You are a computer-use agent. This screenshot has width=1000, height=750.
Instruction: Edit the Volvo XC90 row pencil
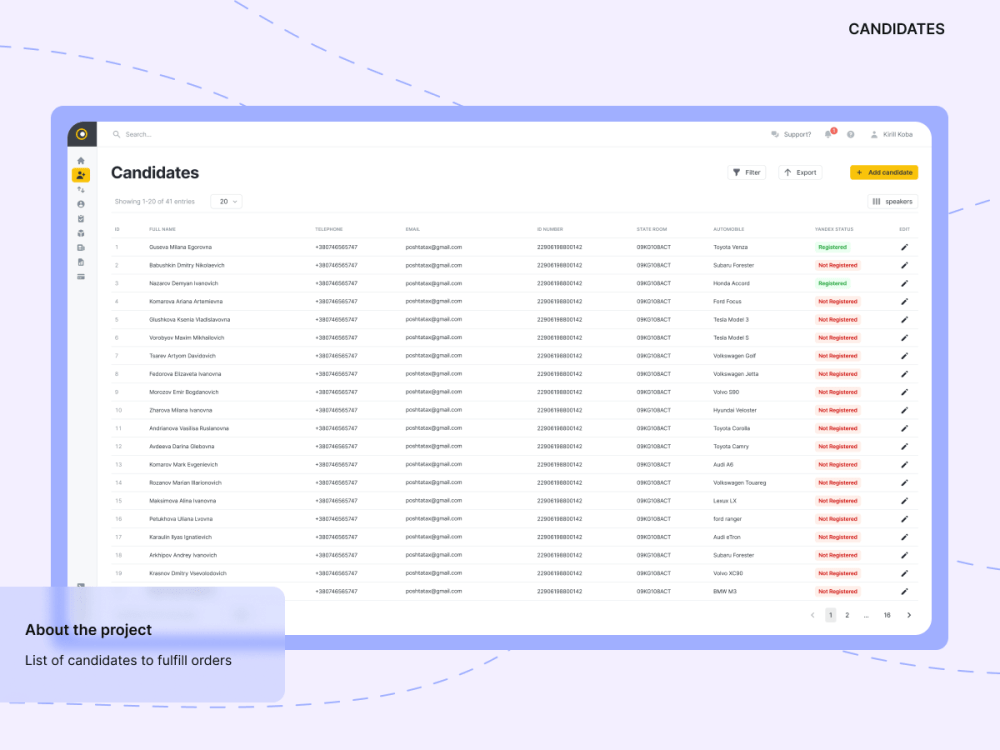pyautogui.click(x=904, y=573)
